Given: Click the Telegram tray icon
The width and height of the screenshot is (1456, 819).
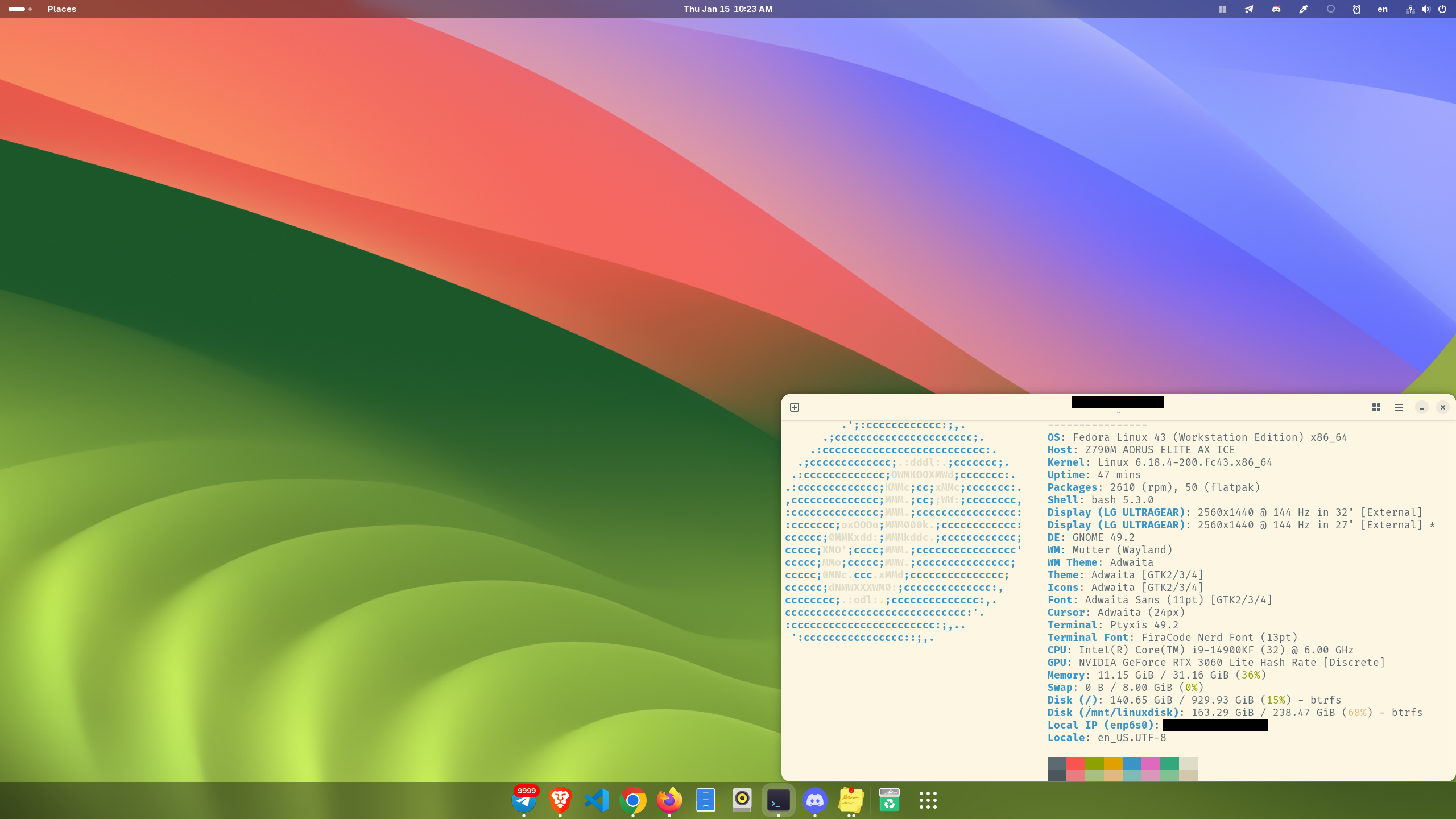Looking at the screenshot, I should pyautogui.click(x=1249, y=9).
